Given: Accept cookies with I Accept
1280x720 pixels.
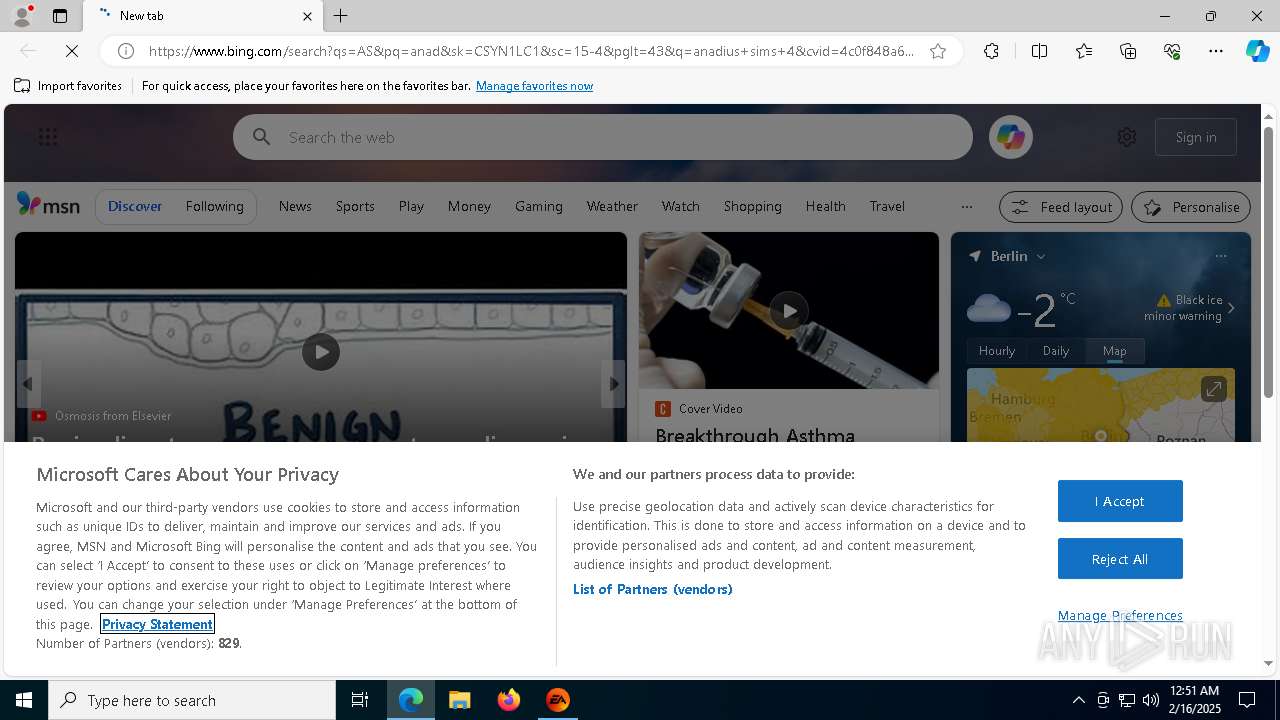Looking at the screenshot, I should (x=1120, y=501).
